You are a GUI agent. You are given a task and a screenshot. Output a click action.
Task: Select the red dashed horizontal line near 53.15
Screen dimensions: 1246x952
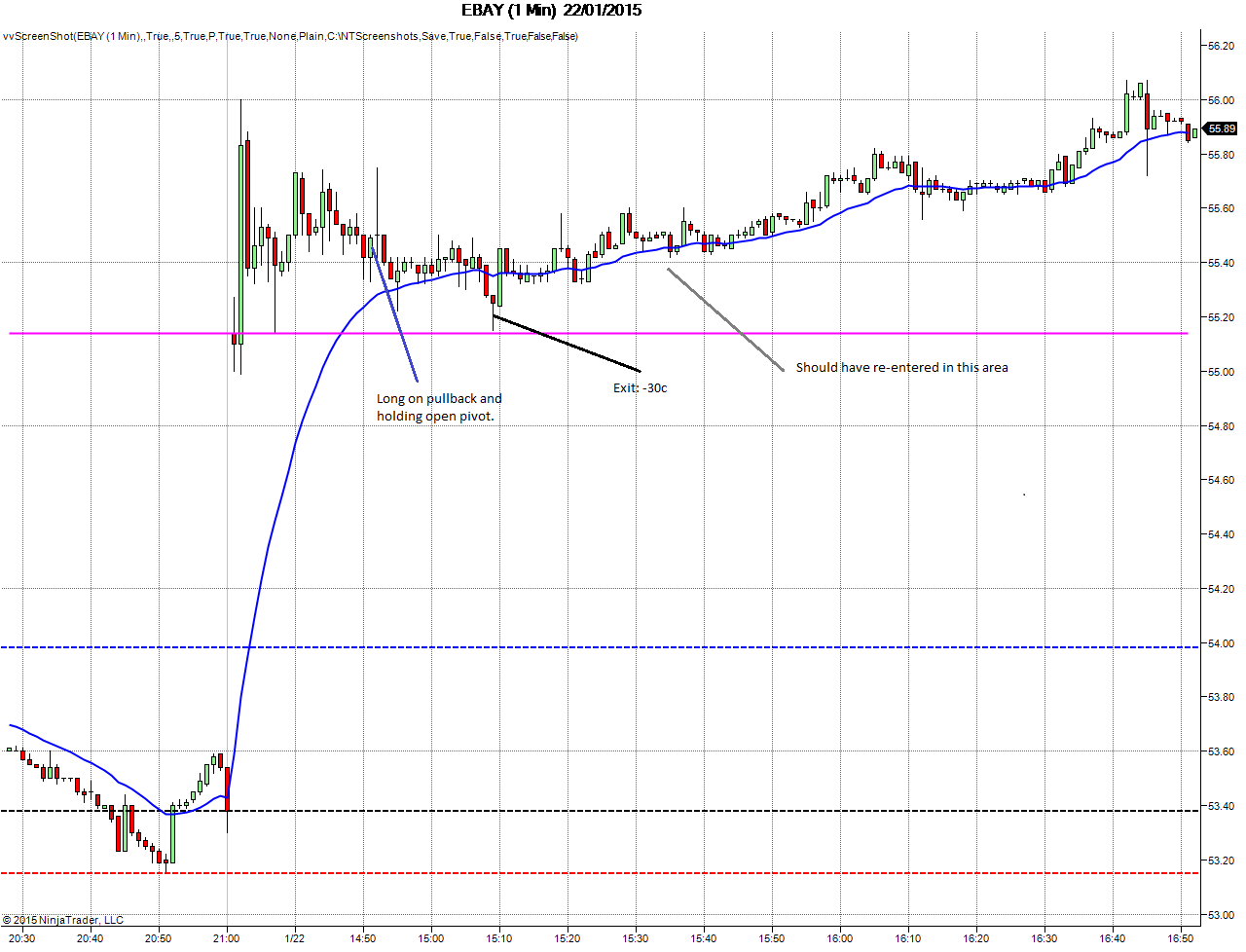pyautogui.click(x=600, y=873)
